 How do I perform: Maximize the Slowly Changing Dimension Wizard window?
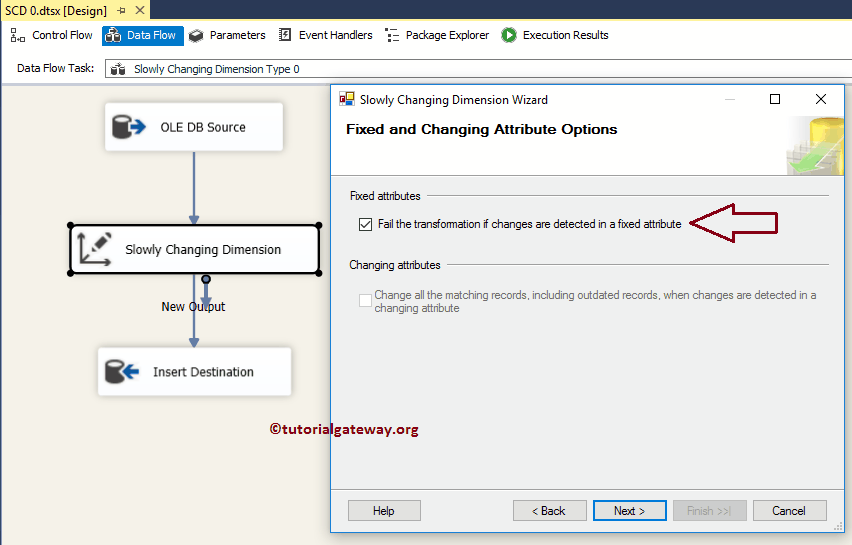(775, 99)
